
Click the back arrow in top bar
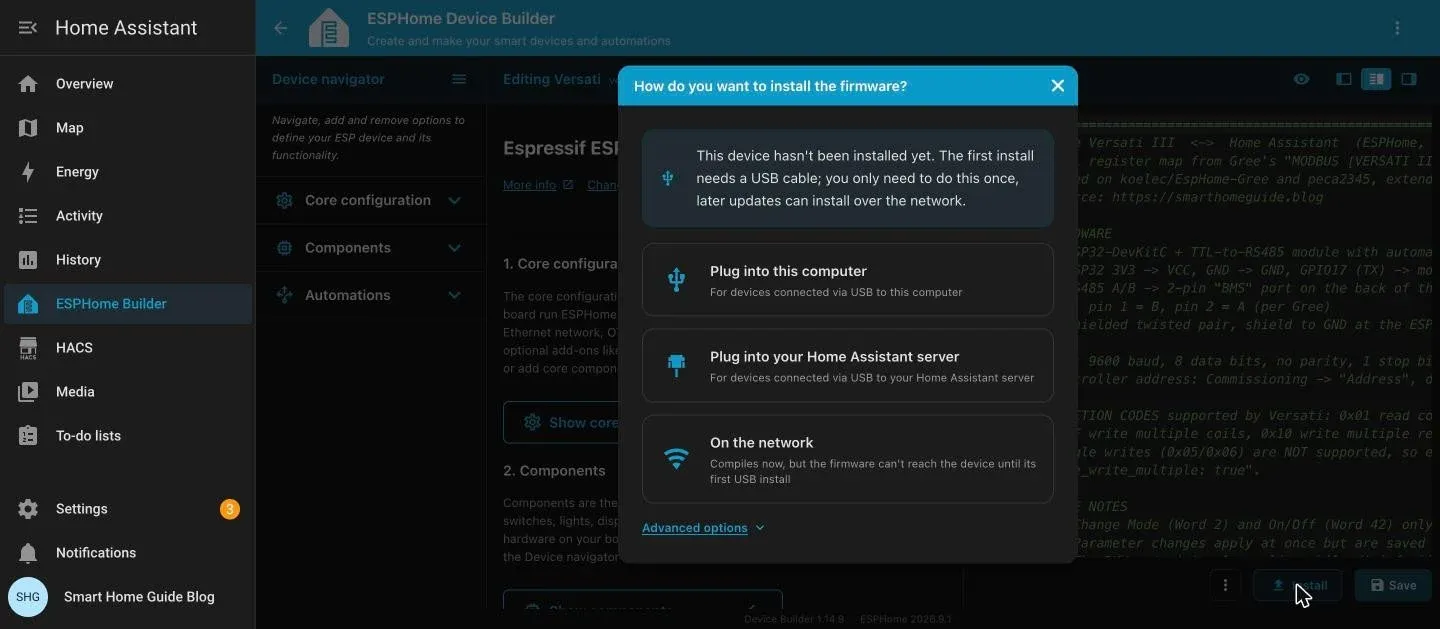tap(281, 28)
